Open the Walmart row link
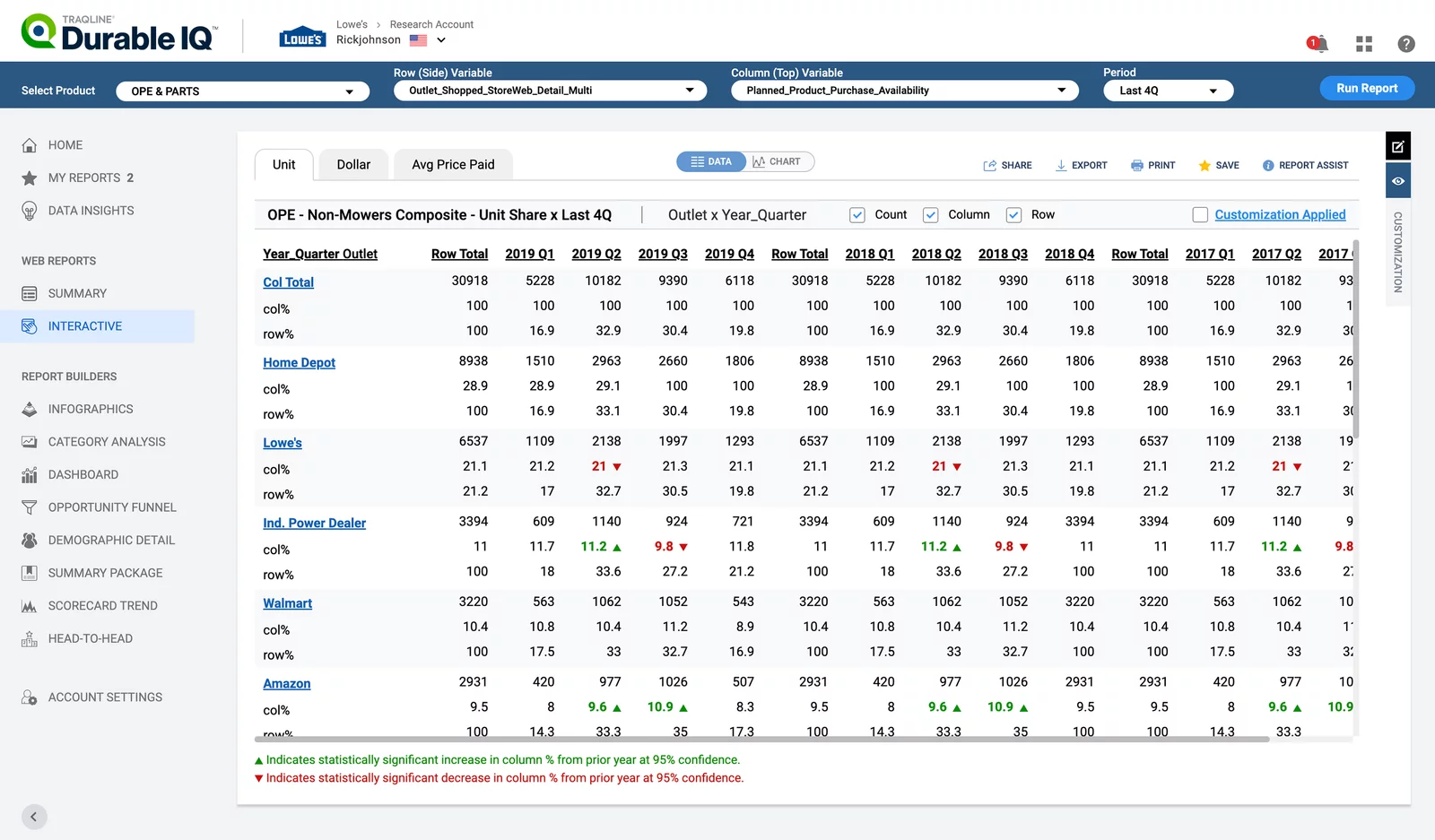 (287, 603)
